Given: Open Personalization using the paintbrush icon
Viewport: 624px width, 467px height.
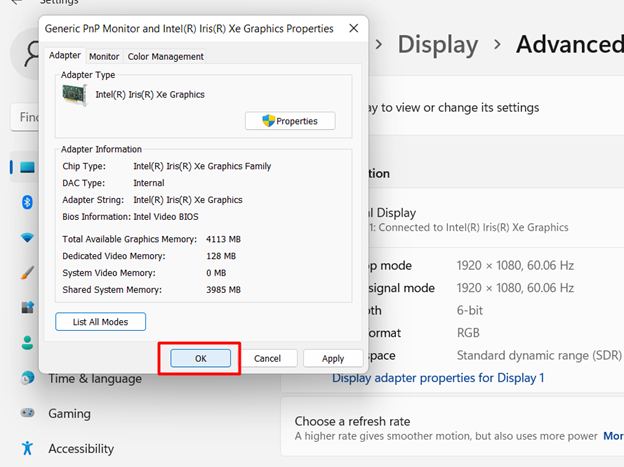Looking at the screenshot, I should click(27, 272).
